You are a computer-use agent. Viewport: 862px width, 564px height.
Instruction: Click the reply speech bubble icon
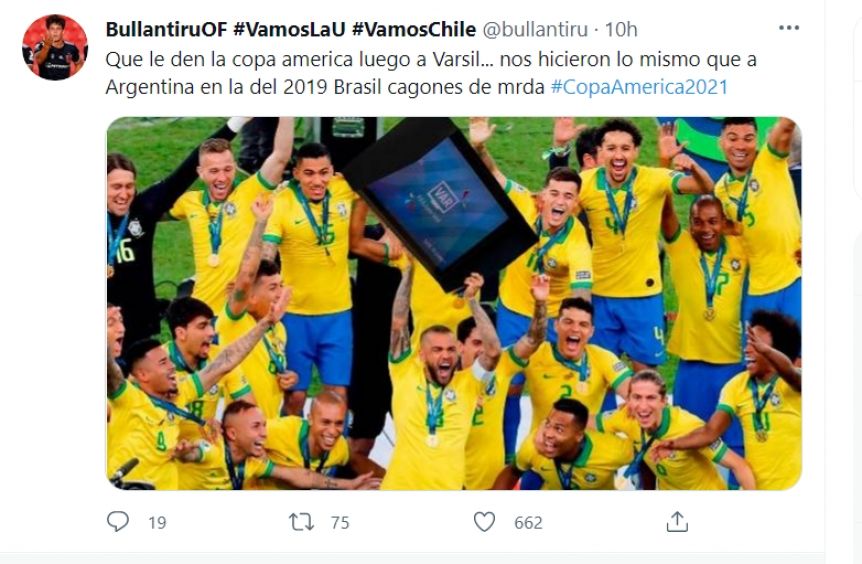click(x=118, y=521)
